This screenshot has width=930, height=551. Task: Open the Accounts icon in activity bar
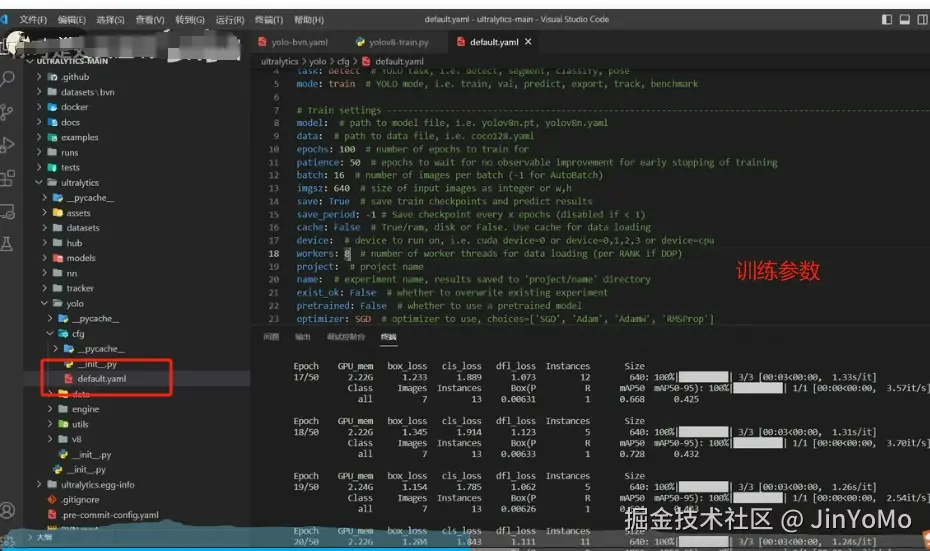coord(7,510)
